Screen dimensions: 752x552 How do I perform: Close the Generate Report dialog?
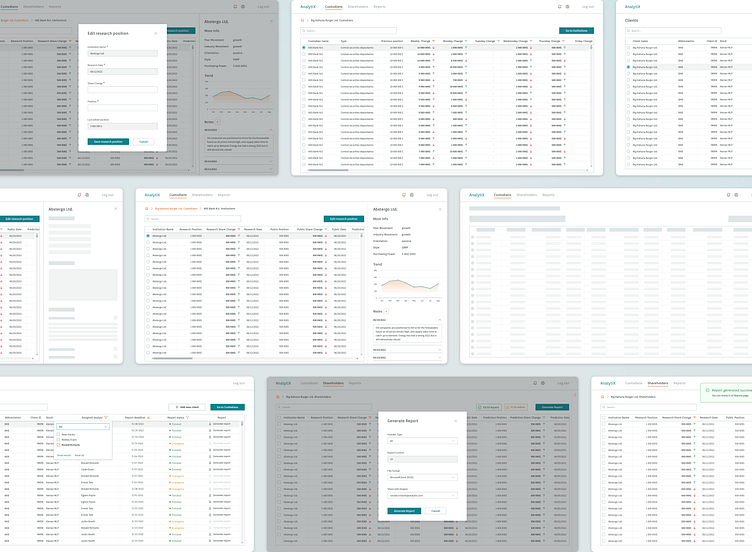point(455,421)
